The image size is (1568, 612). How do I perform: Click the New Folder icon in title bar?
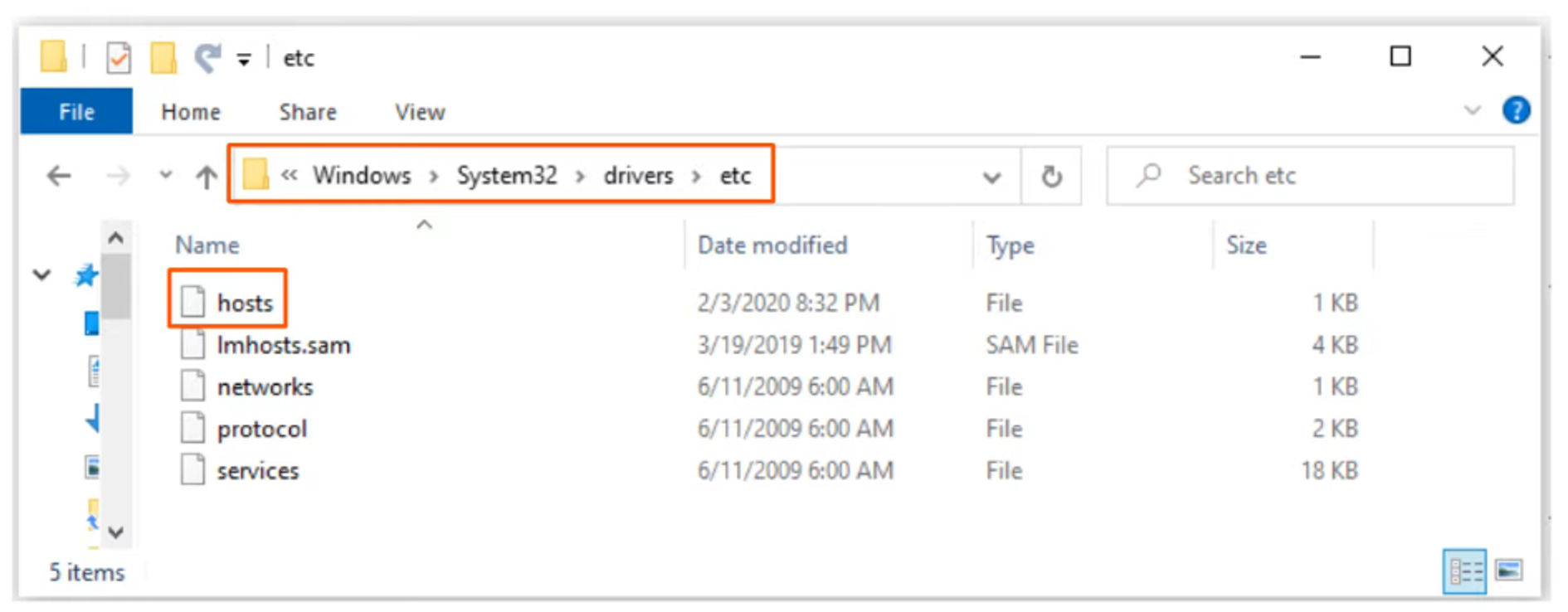[x=163, y=58]
